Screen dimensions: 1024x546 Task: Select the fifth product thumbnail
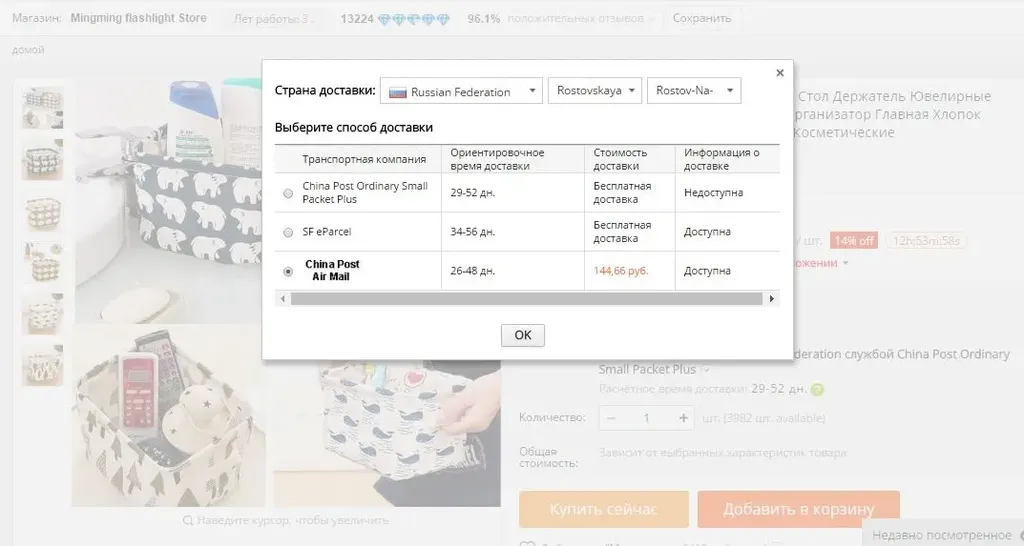[43, 313]
